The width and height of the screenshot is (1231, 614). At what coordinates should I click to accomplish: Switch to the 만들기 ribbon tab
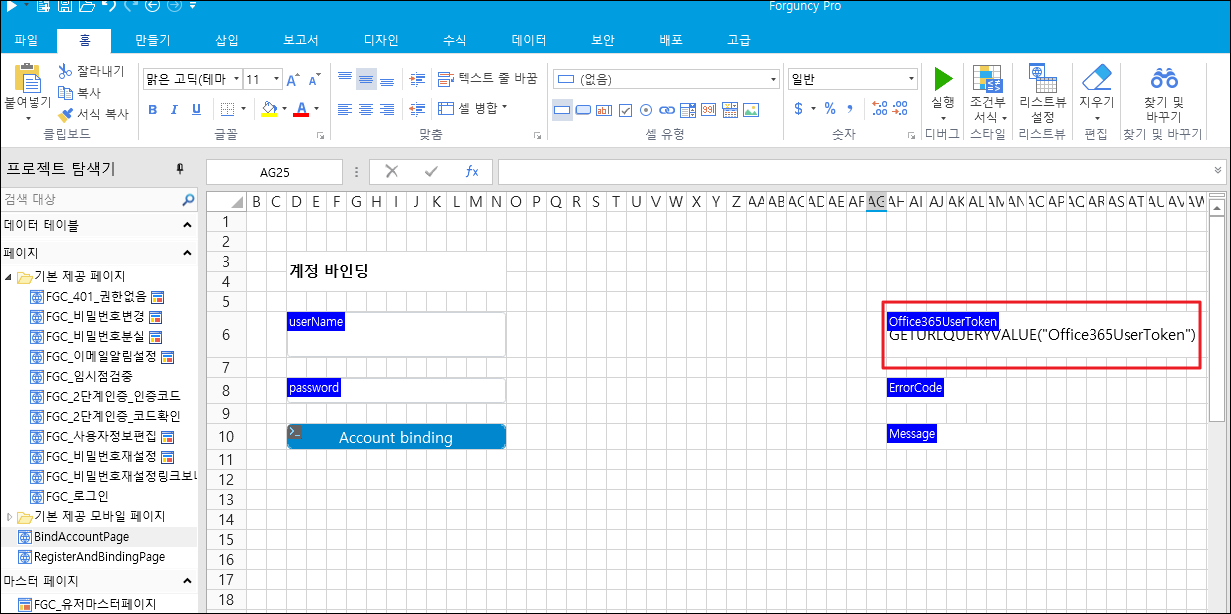click(153, 40)
